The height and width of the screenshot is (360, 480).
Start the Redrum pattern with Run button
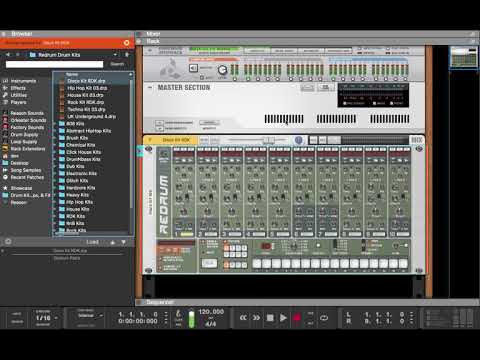coord(209,263)
